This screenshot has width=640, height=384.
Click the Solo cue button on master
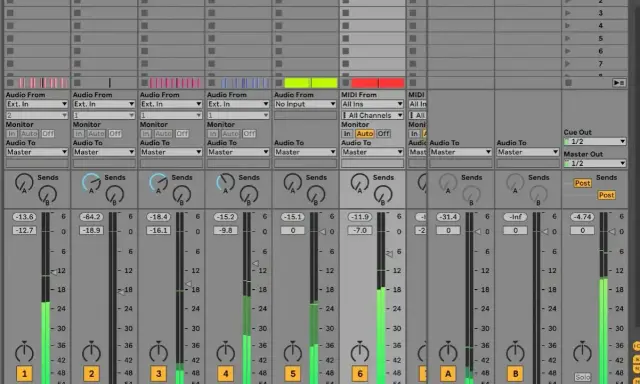click(582, 377)
